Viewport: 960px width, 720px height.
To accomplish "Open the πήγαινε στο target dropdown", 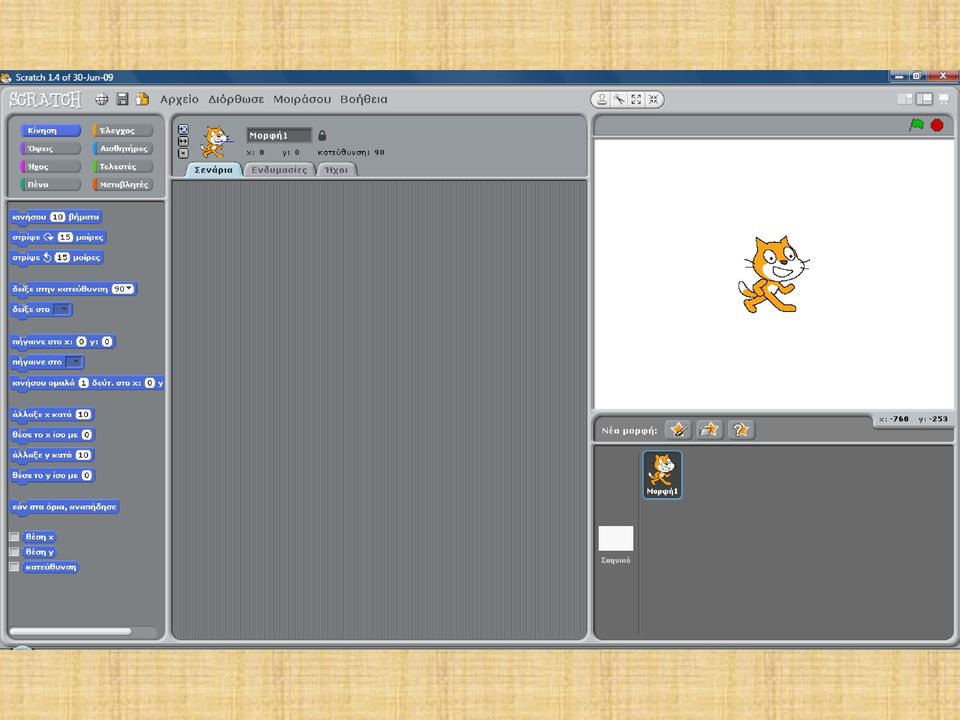I will tap(73, 362).
